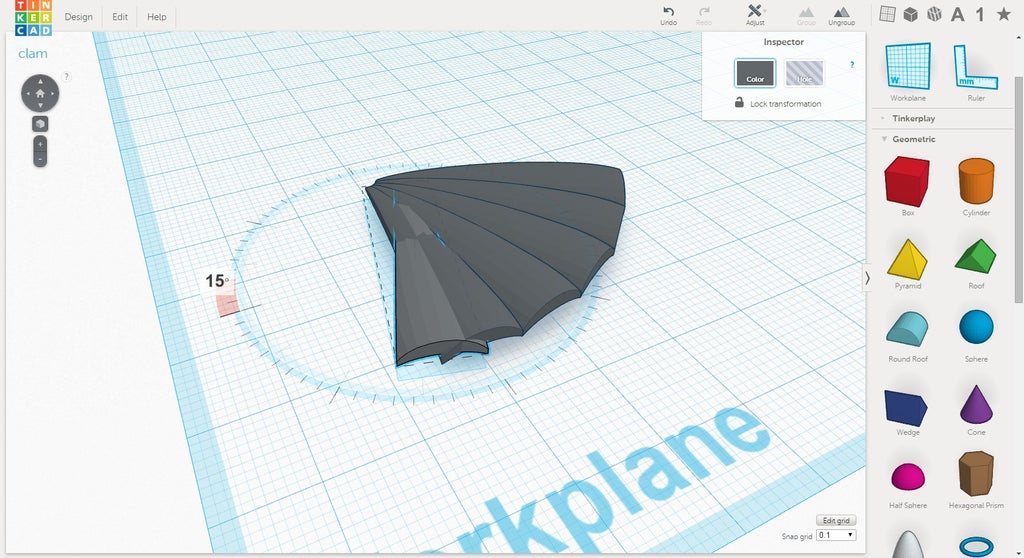1024x558 pixels.
Task: Click the Redo button
Action: click(x=704, y=16)
